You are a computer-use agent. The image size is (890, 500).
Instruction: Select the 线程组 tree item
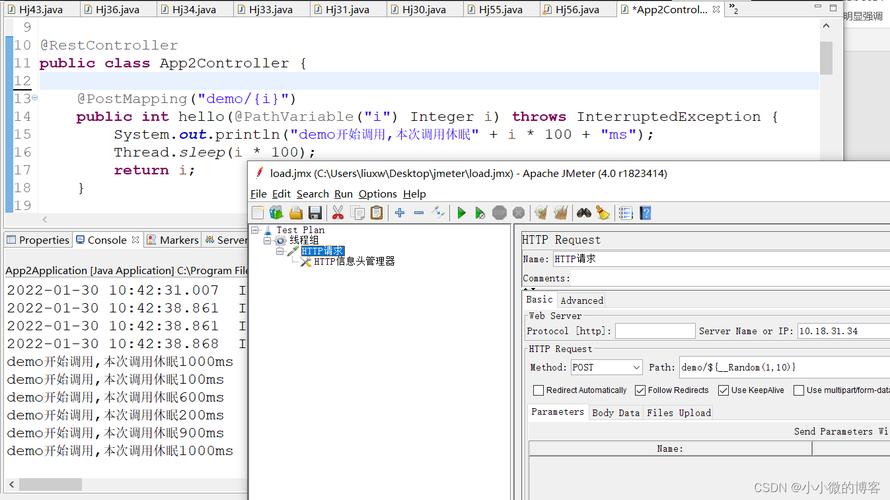304,240
